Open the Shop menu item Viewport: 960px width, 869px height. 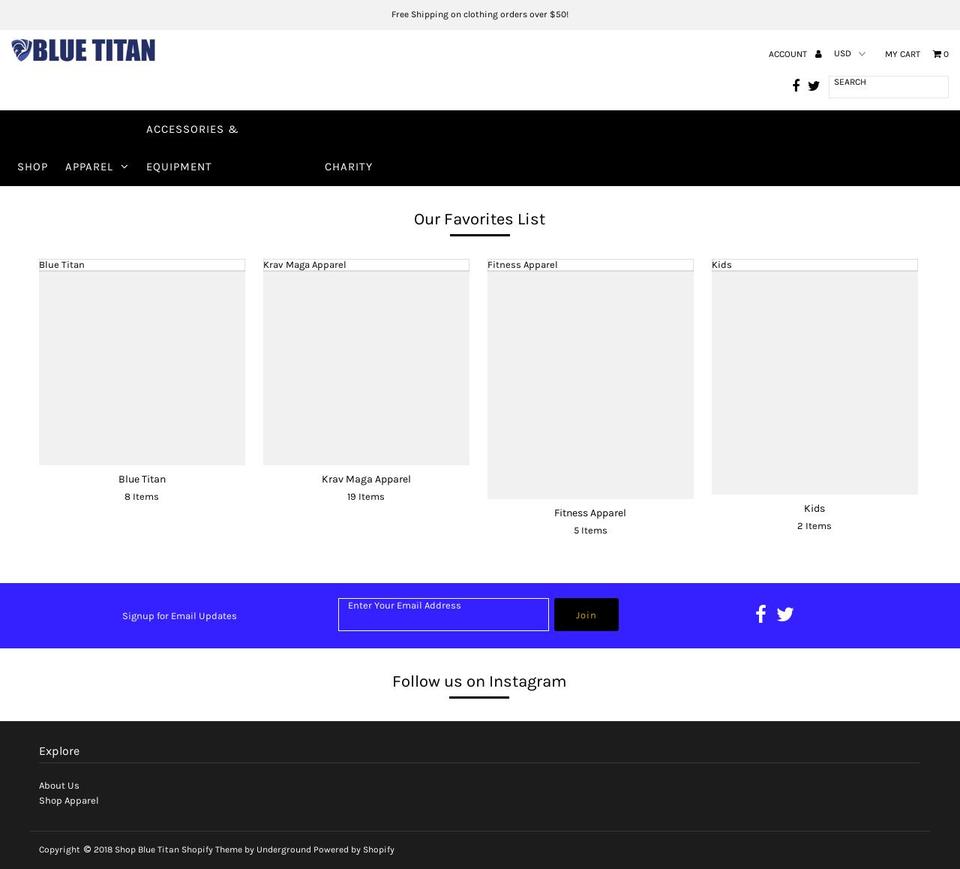pyautogui.click(x=32, y=167)
